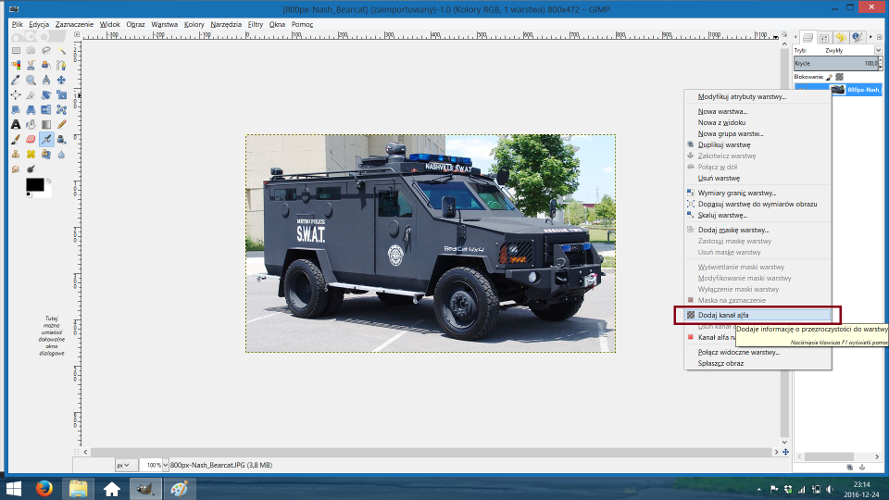The height and width of the screenshot is (500, 889).
Task: Open File Explorer from the taskbar
Action: (x=78, y=489)
